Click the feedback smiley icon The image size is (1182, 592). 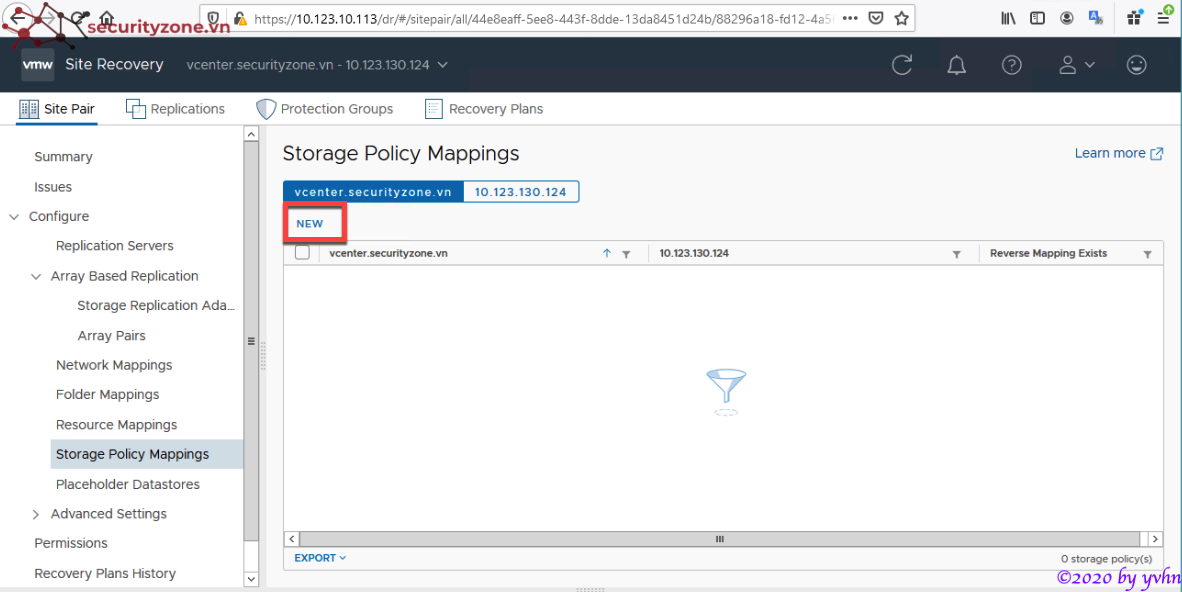click(1136, 66)
